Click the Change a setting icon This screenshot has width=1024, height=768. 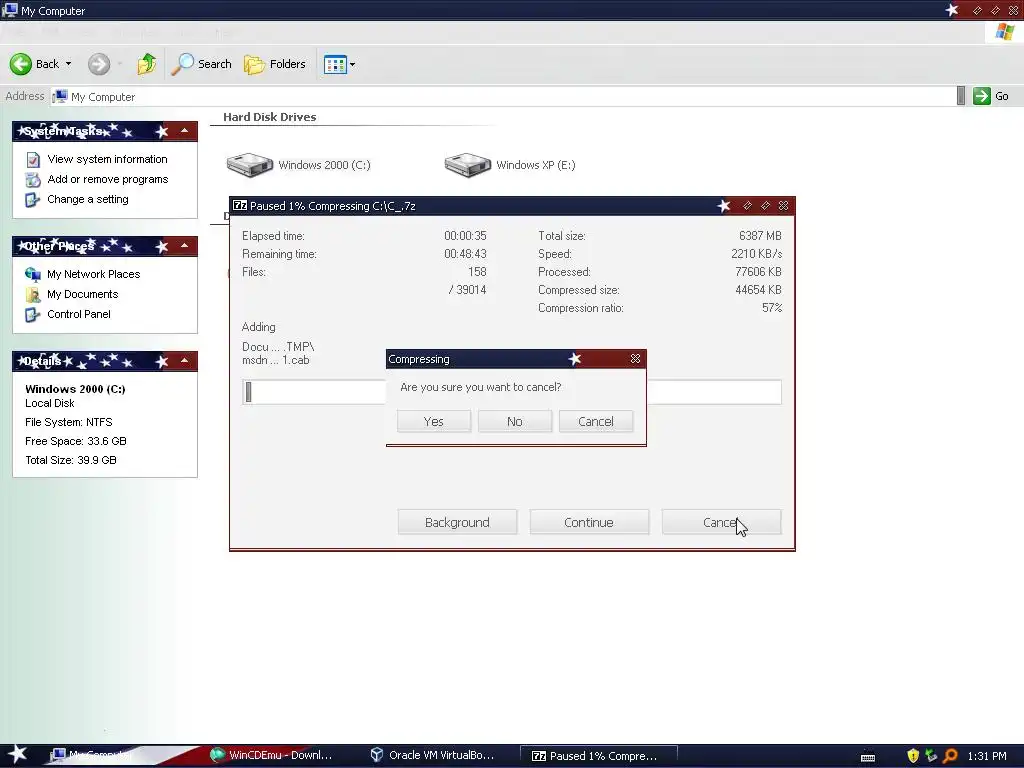click(33, 200)
